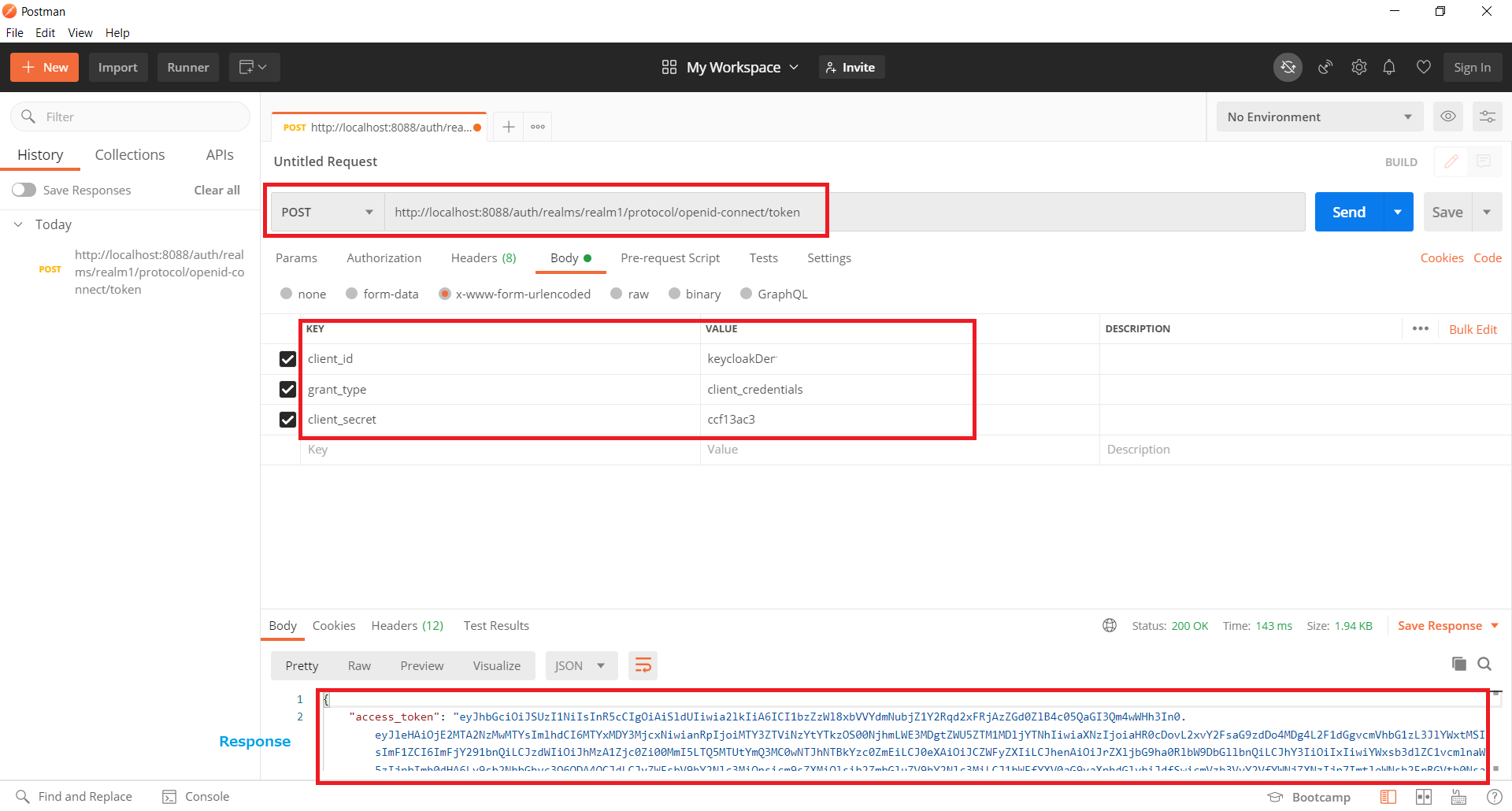Click the Import button
This screenshot has height=811, width=1512.
click(x=118, y=68)
